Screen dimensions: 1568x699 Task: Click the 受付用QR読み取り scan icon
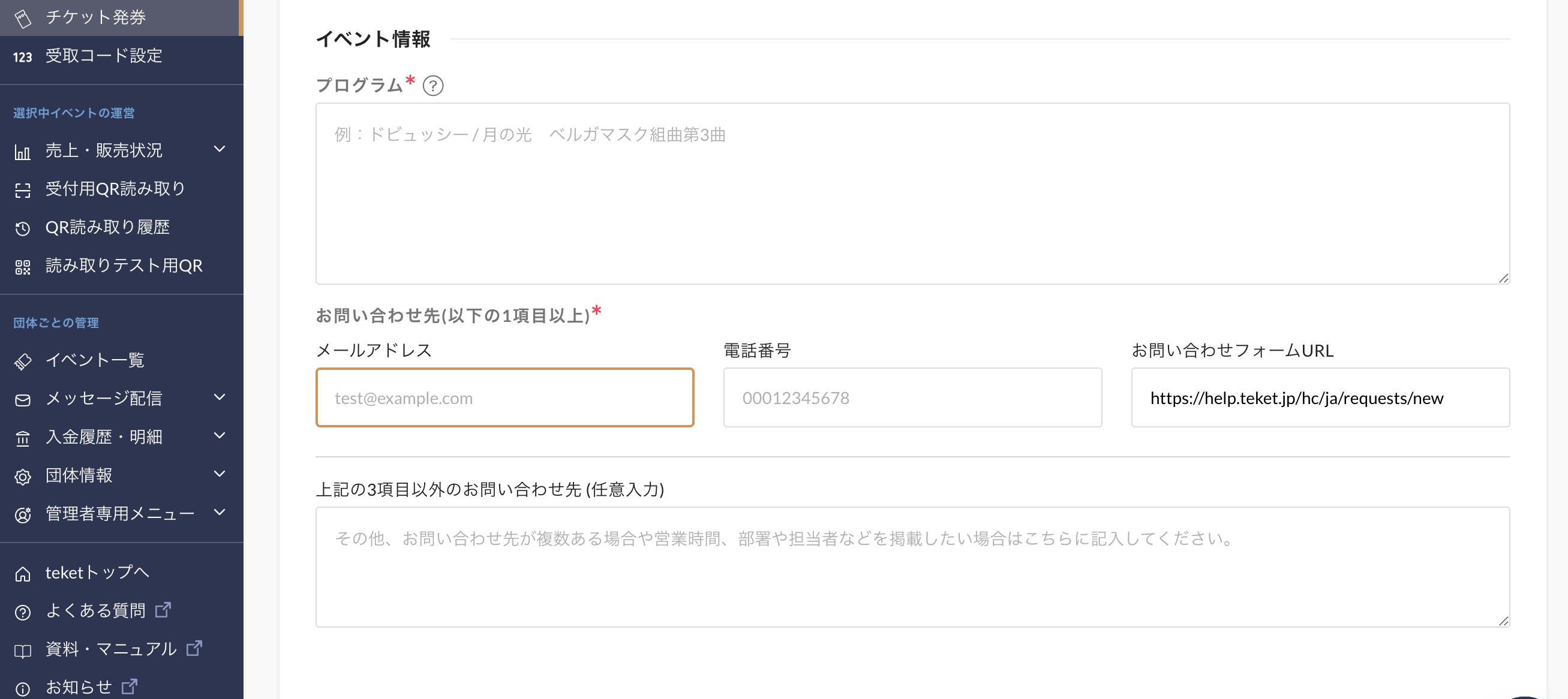(x=23, y=191)
